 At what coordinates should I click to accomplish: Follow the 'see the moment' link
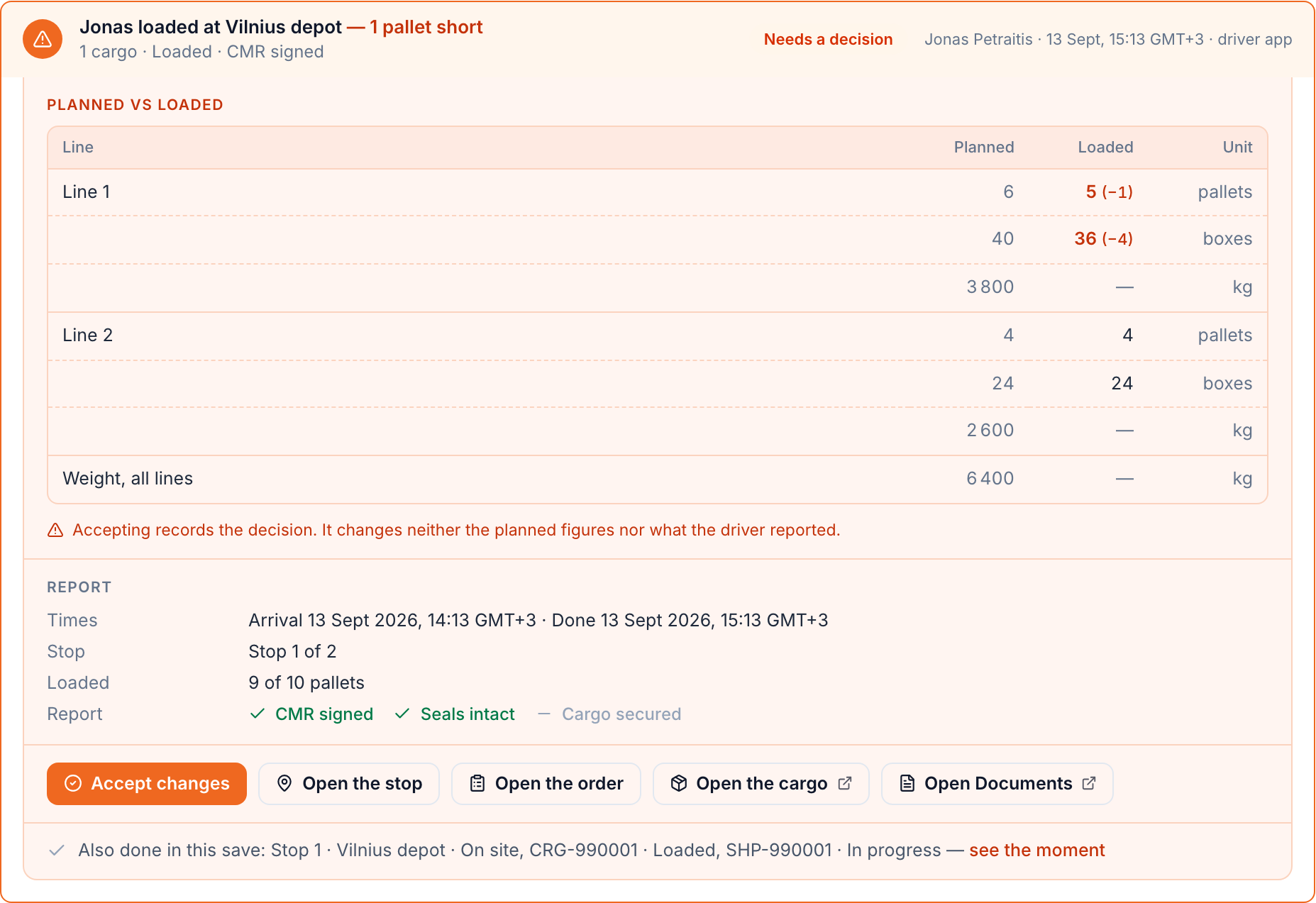point(1037,850)
